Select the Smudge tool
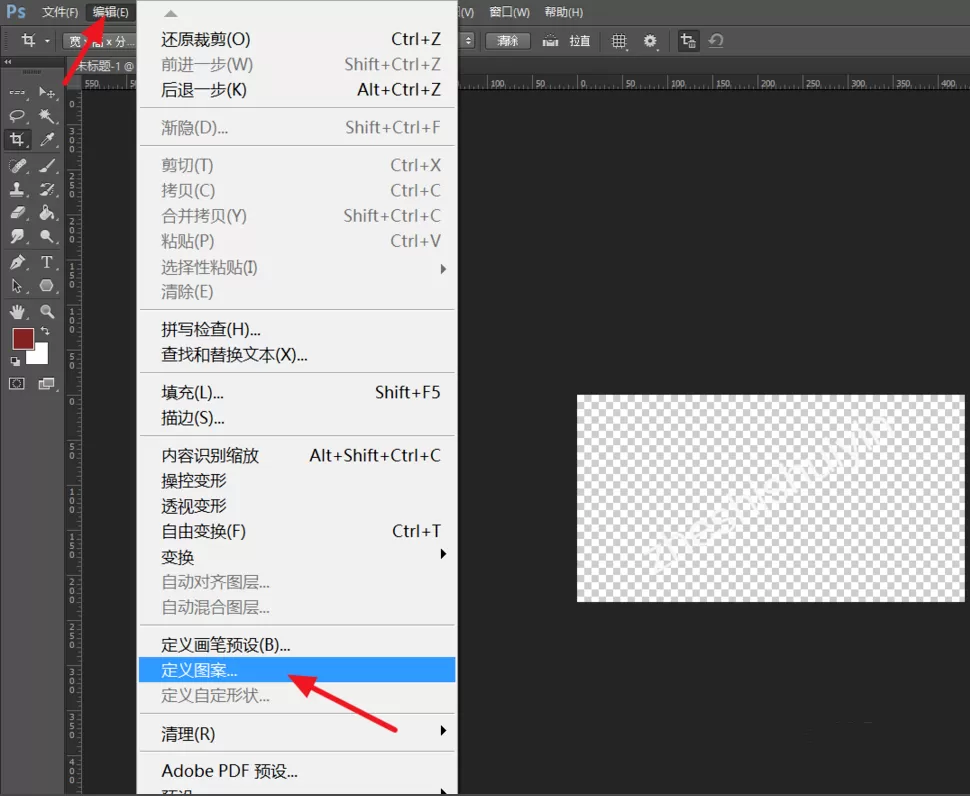The height and width of the screenshot is (796, 970). (x=17, y=236)
